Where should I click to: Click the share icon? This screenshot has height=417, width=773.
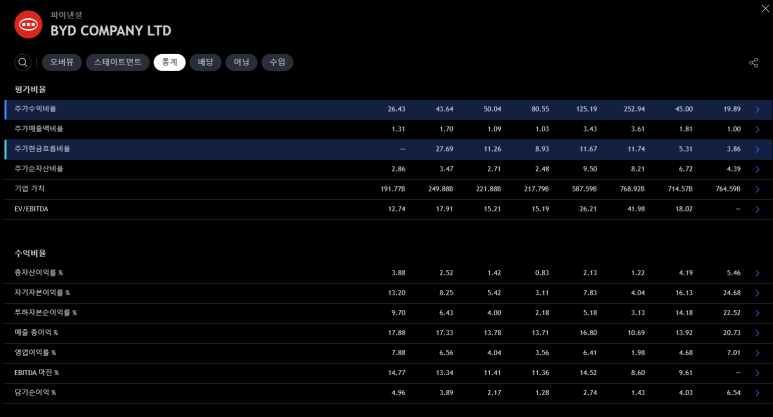(753, 63)
